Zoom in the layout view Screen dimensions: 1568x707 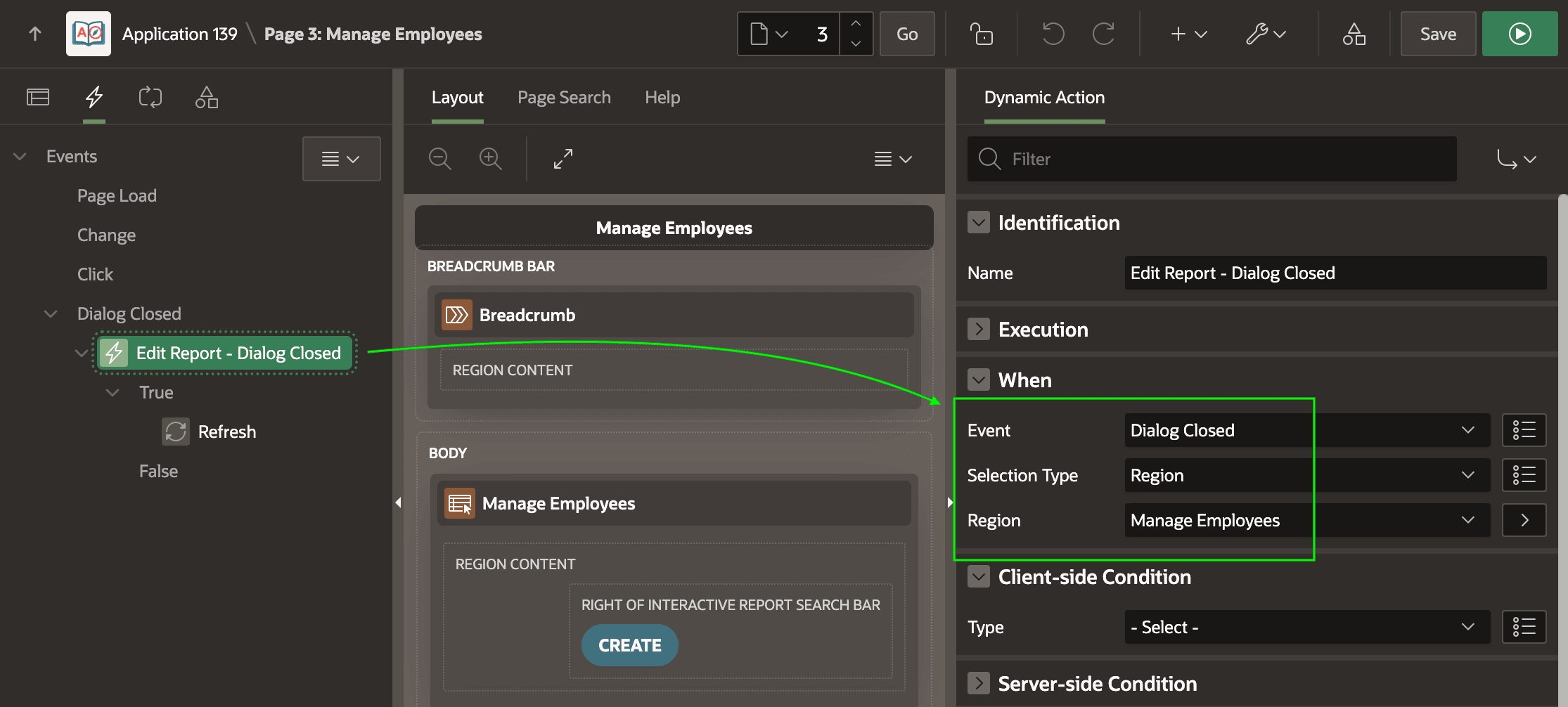[x=491, y=159]
